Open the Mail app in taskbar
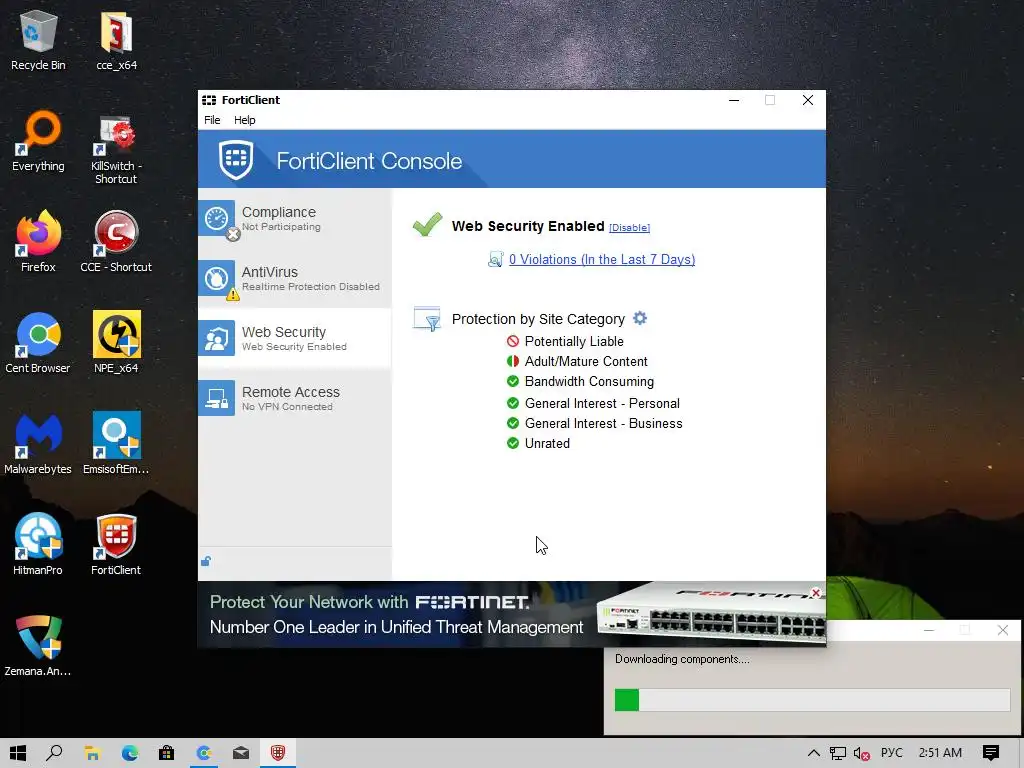This screenshot has height=768, width=1024. click(241, 753)
